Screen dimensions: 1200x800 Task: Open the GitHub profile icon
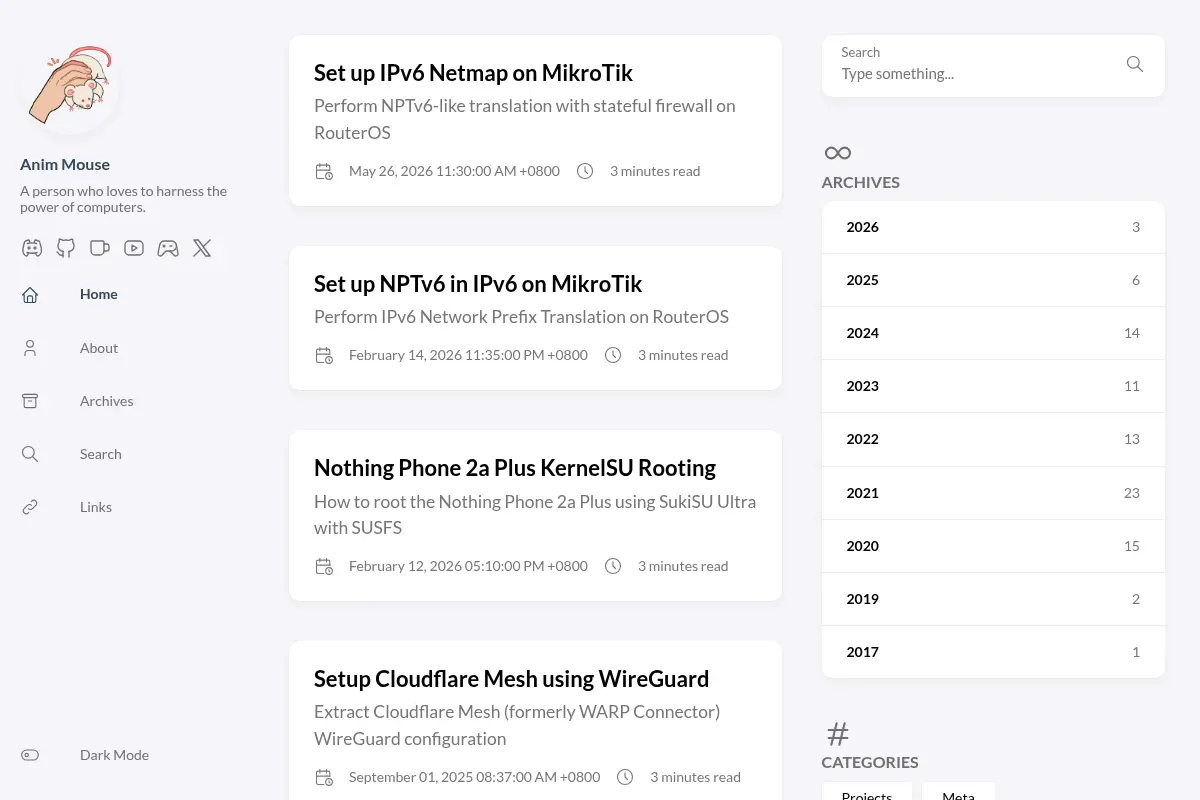[66, 248]
